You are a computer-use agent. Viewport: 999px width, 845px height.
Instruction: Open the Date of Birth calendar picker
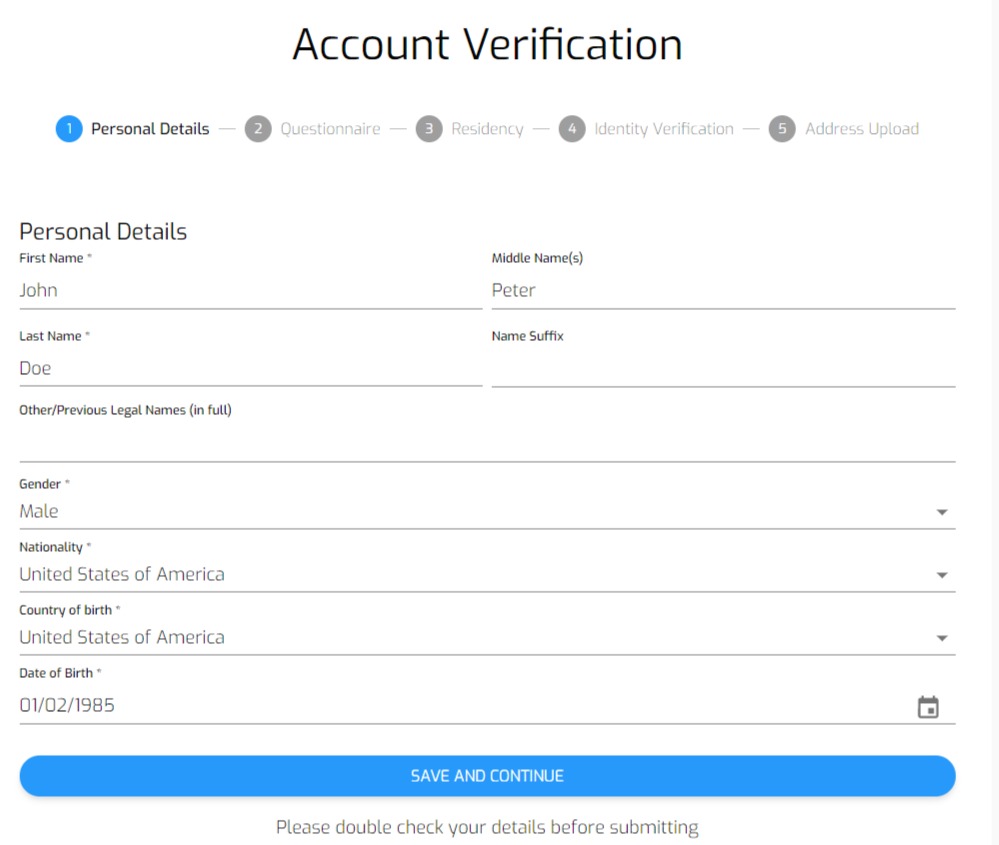pos(928,707)
